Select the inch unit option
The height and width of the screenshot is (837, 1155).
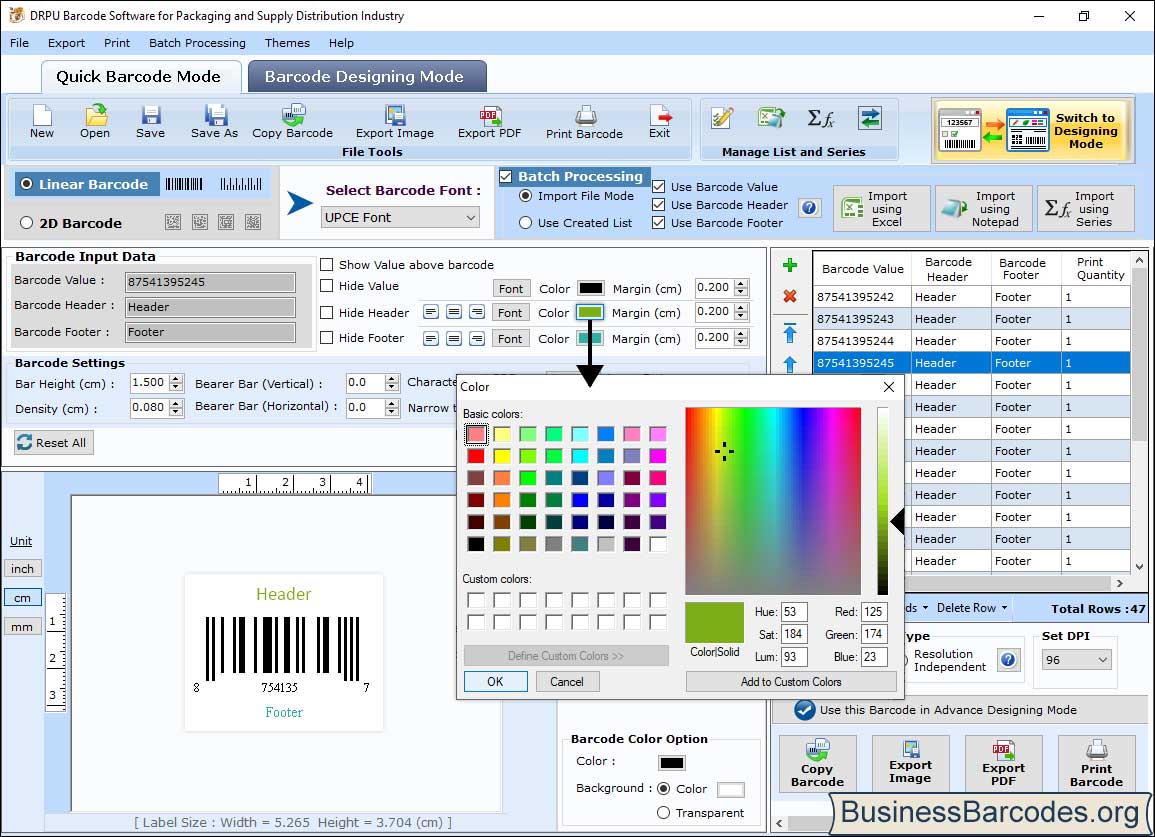[22, 568]
